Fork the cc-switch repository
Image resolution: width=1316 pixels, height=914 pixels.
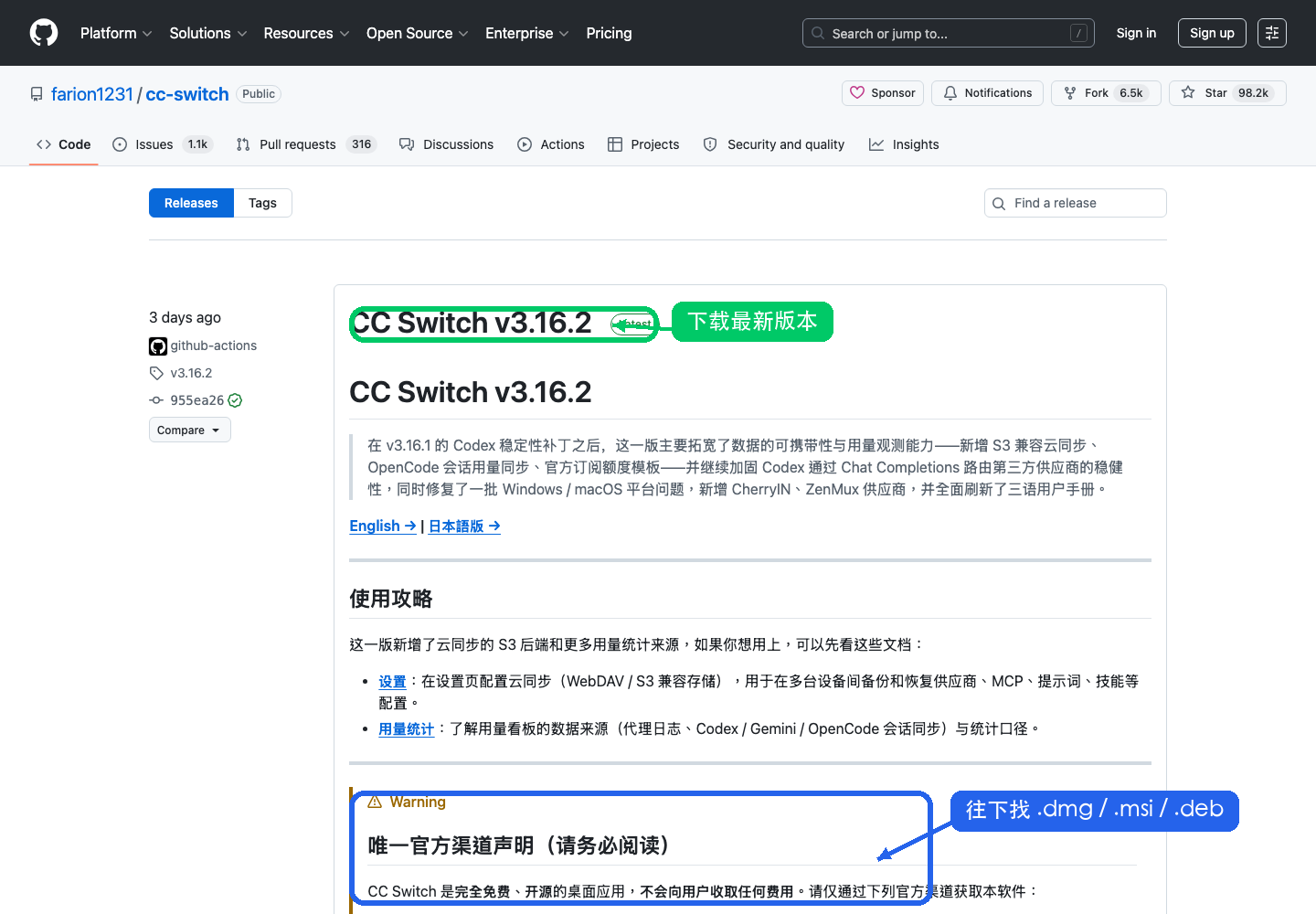tap(1106, 93)
